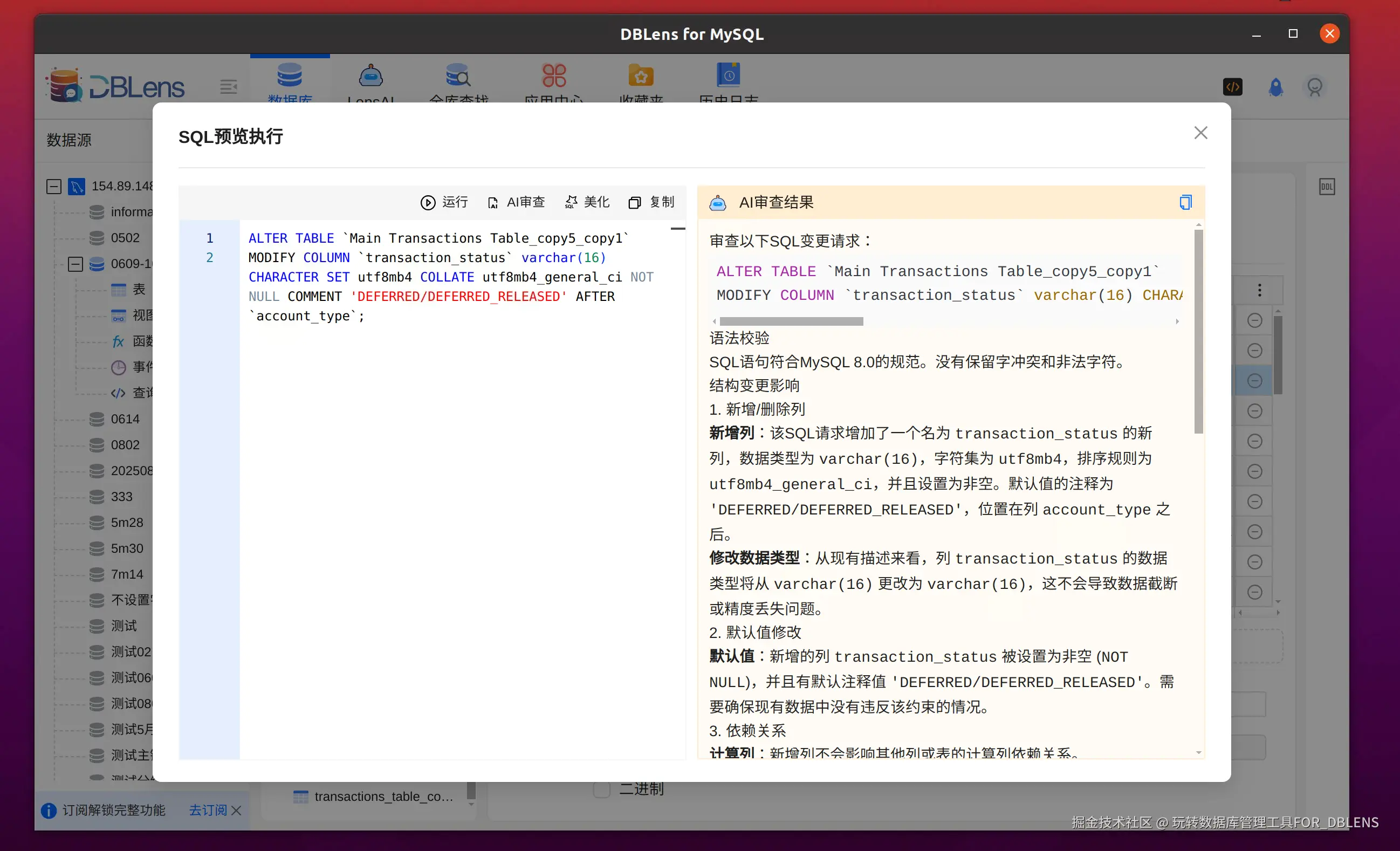Select the 5m28 database
This screenshot has height=851, width=1400.
pyautogui.click(x=127, y=523)
